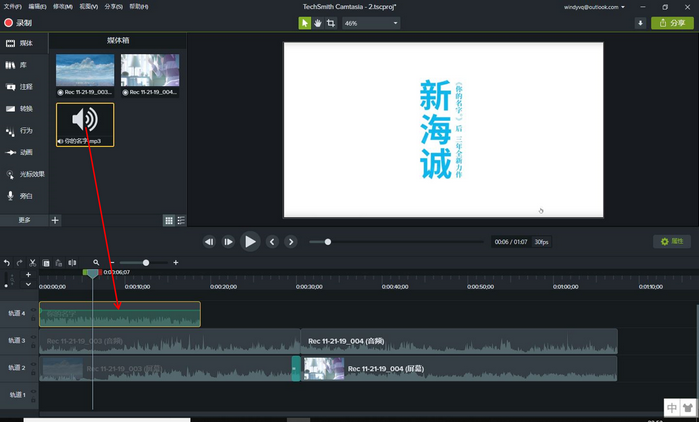Click the 00:06 / 01:07 time display

[511, 242]
